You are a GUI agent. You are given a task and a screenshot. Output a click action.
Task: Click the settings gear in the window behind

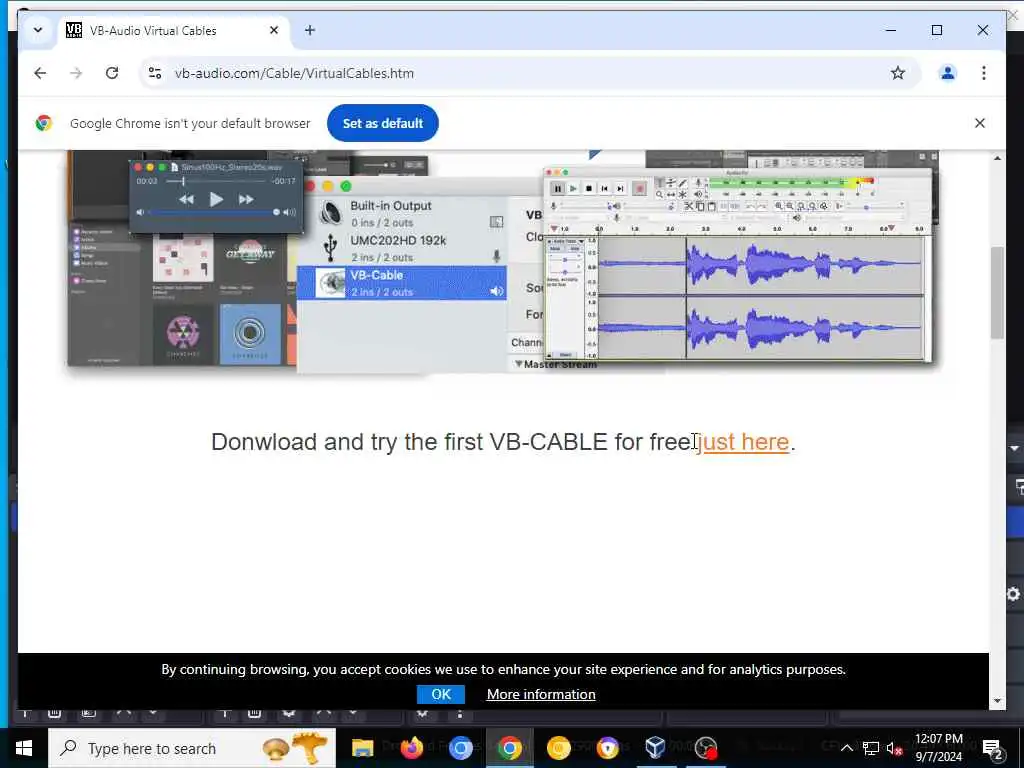click(x=1014, y=594)
